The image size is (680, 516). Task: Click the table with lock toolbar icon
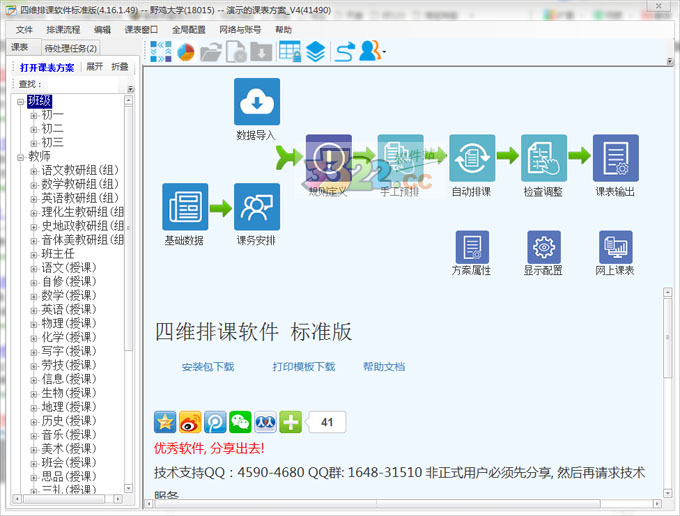tap(290, 52)
